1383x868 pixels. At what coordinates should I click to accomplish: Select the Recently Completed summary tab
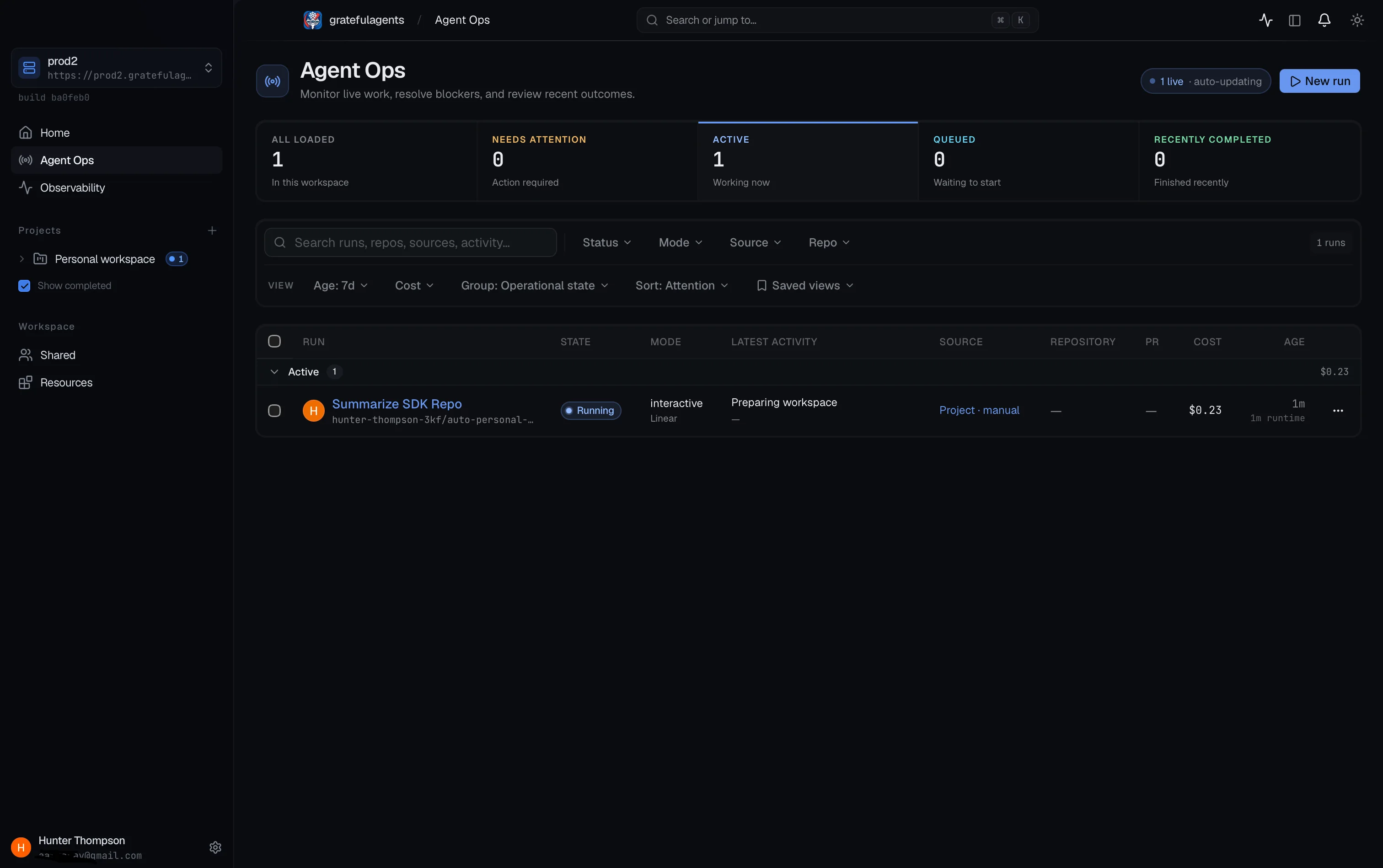pyautogui.click(x=1249, y=161)
